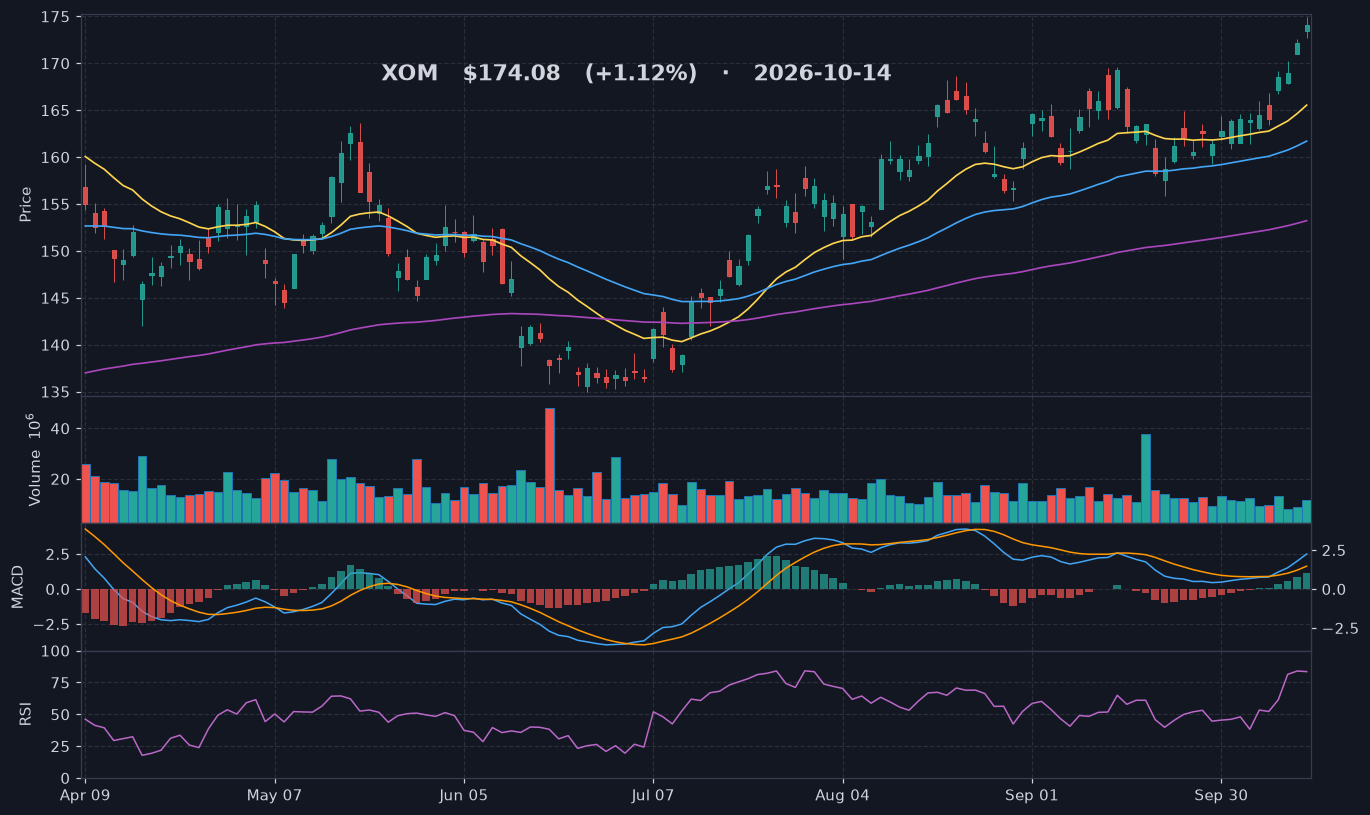1370x815 pixels.
Task: Click the 175 price axis tick
Action: pyautogui.click(x=56, y=17)
